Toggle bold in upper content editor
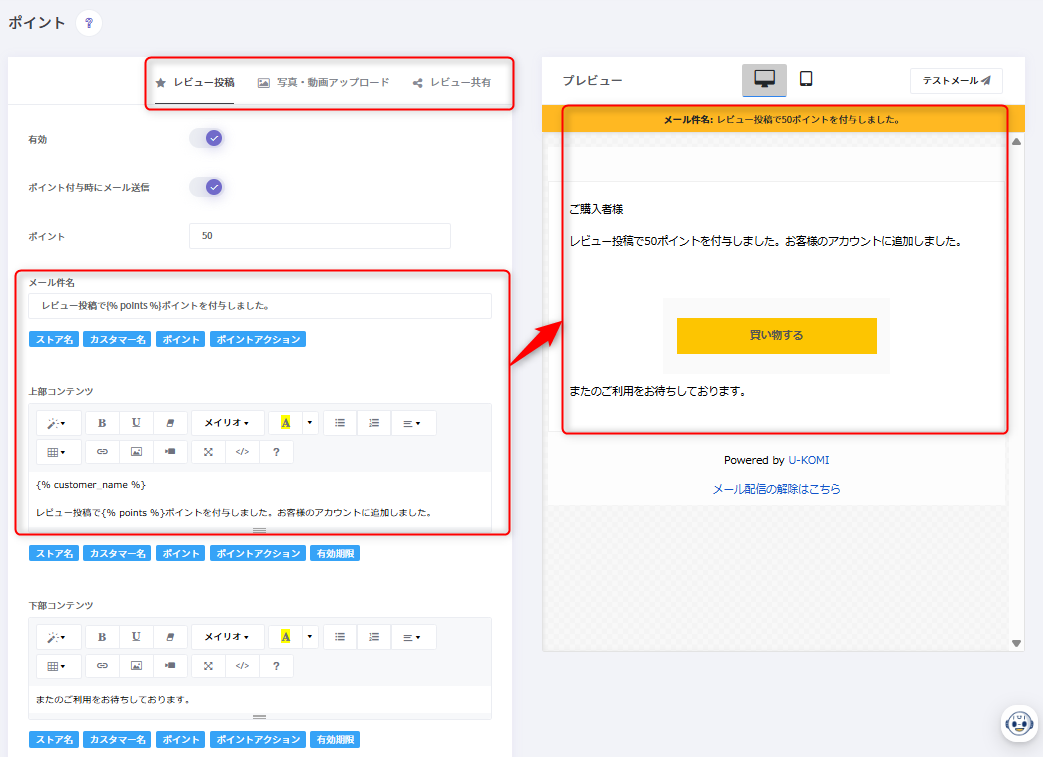The height and width of the screenshot is (757, 1043). pos(102,423)
